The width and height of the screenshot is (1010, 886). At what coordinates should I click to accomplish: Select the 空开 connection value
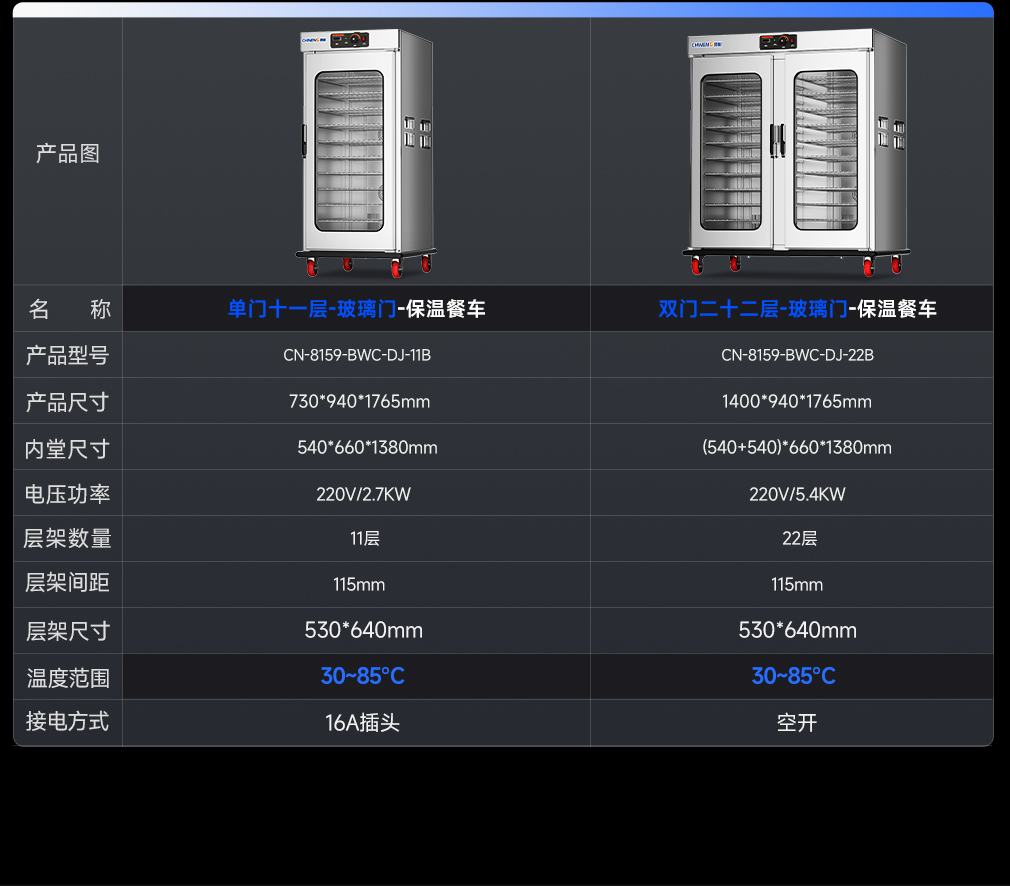797,723
